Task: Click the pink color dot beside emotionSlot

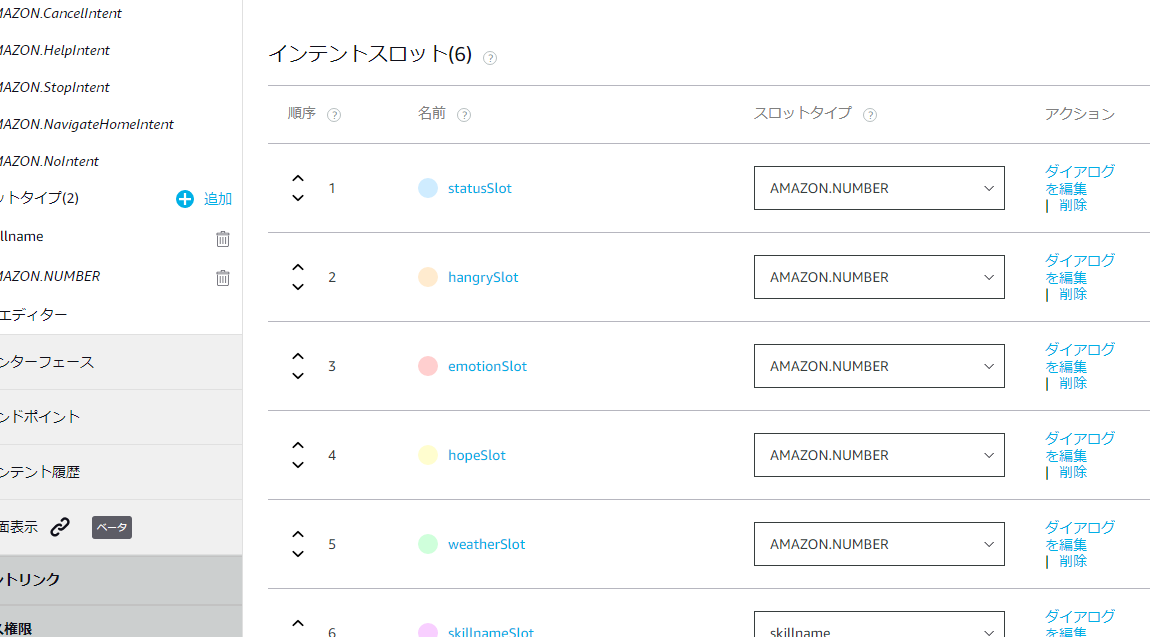Action: tap(428, 366)
